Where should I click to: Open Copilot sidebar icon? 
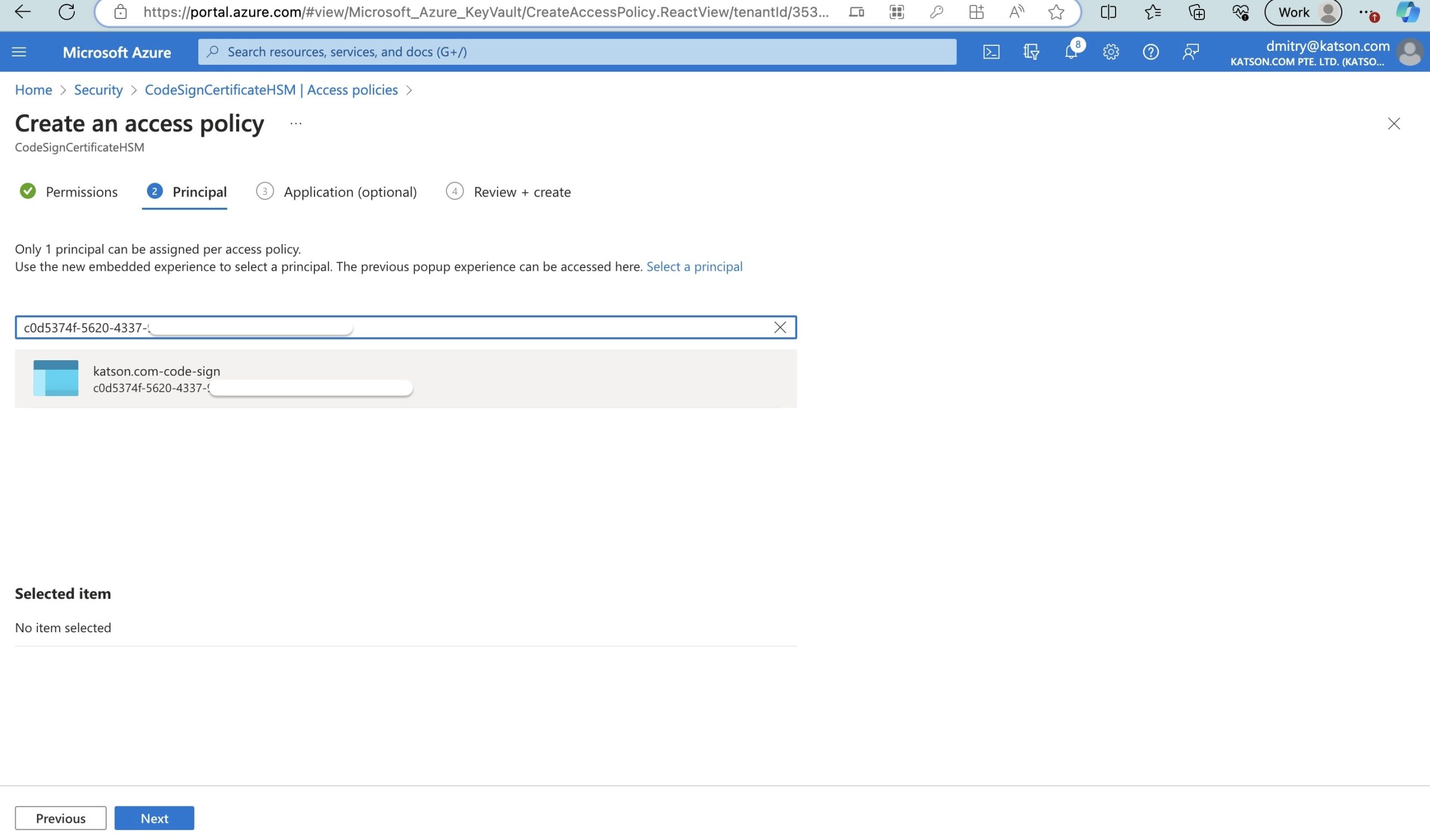(1407, 12)
